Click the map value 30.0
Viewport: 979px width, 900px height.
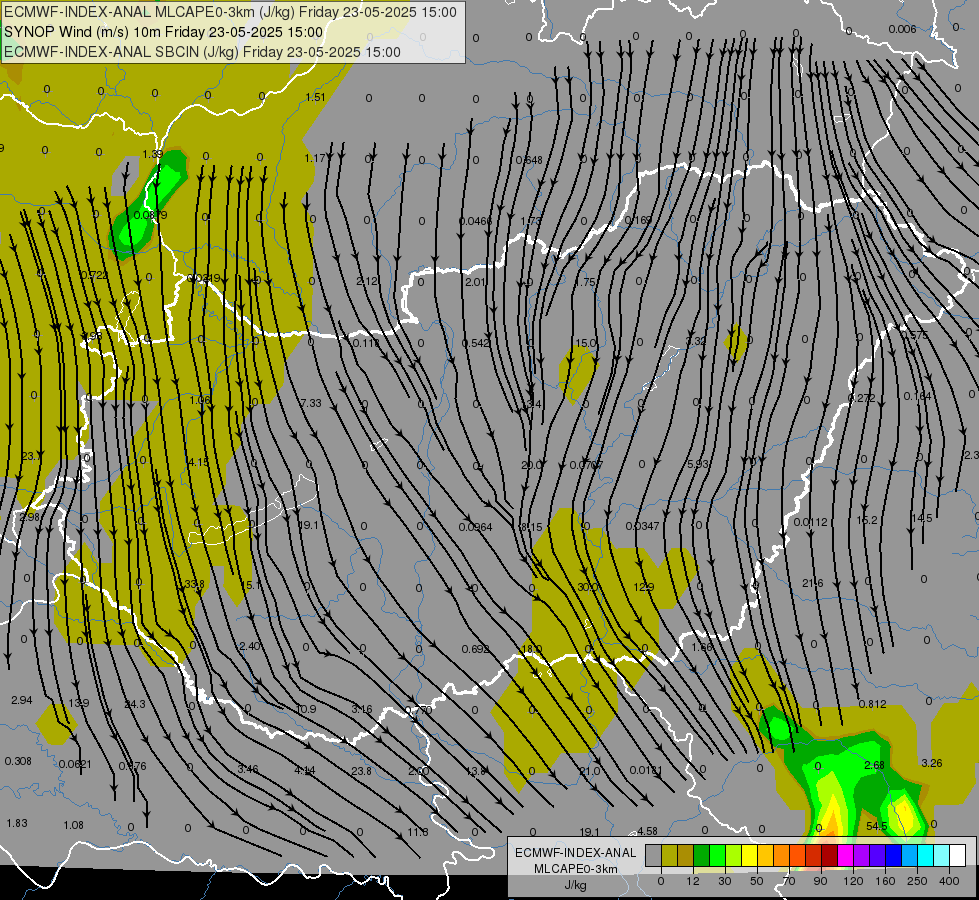click(x=588, y=586)
